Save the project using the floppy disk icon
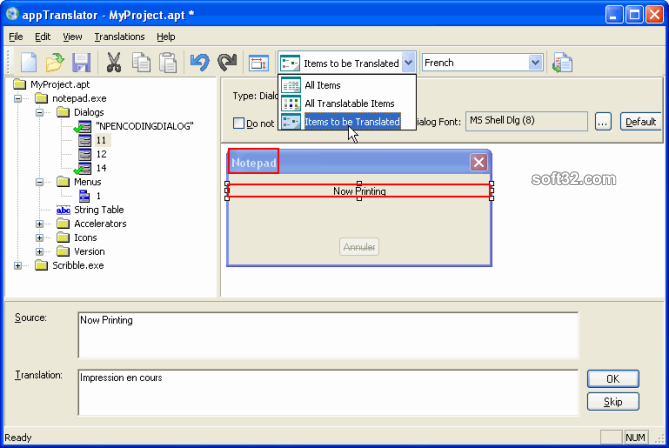 pyautogui.click(x=81, y=63)
